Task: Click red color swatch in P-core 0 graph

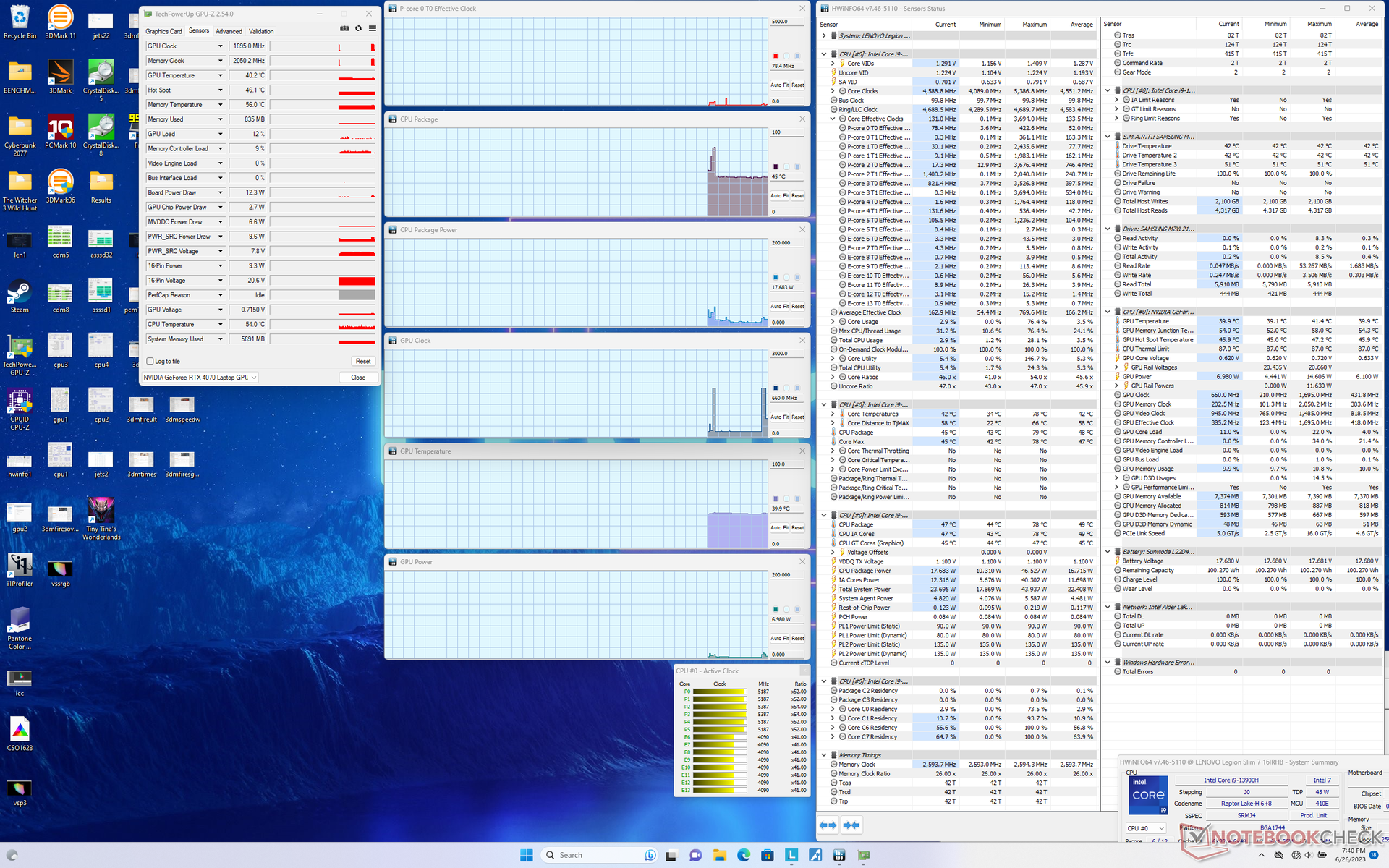Action: pyautogui.click(x=776, y=56)
